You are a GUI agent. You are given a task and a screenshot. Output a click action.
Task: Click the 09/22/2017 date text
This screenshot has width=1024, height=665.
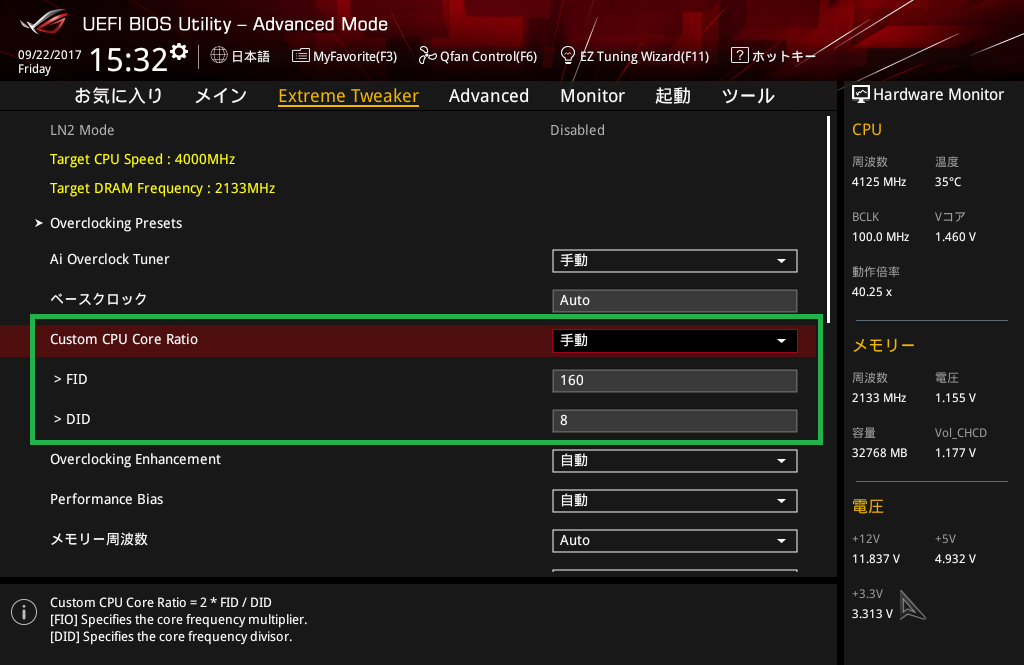[50, 55]
